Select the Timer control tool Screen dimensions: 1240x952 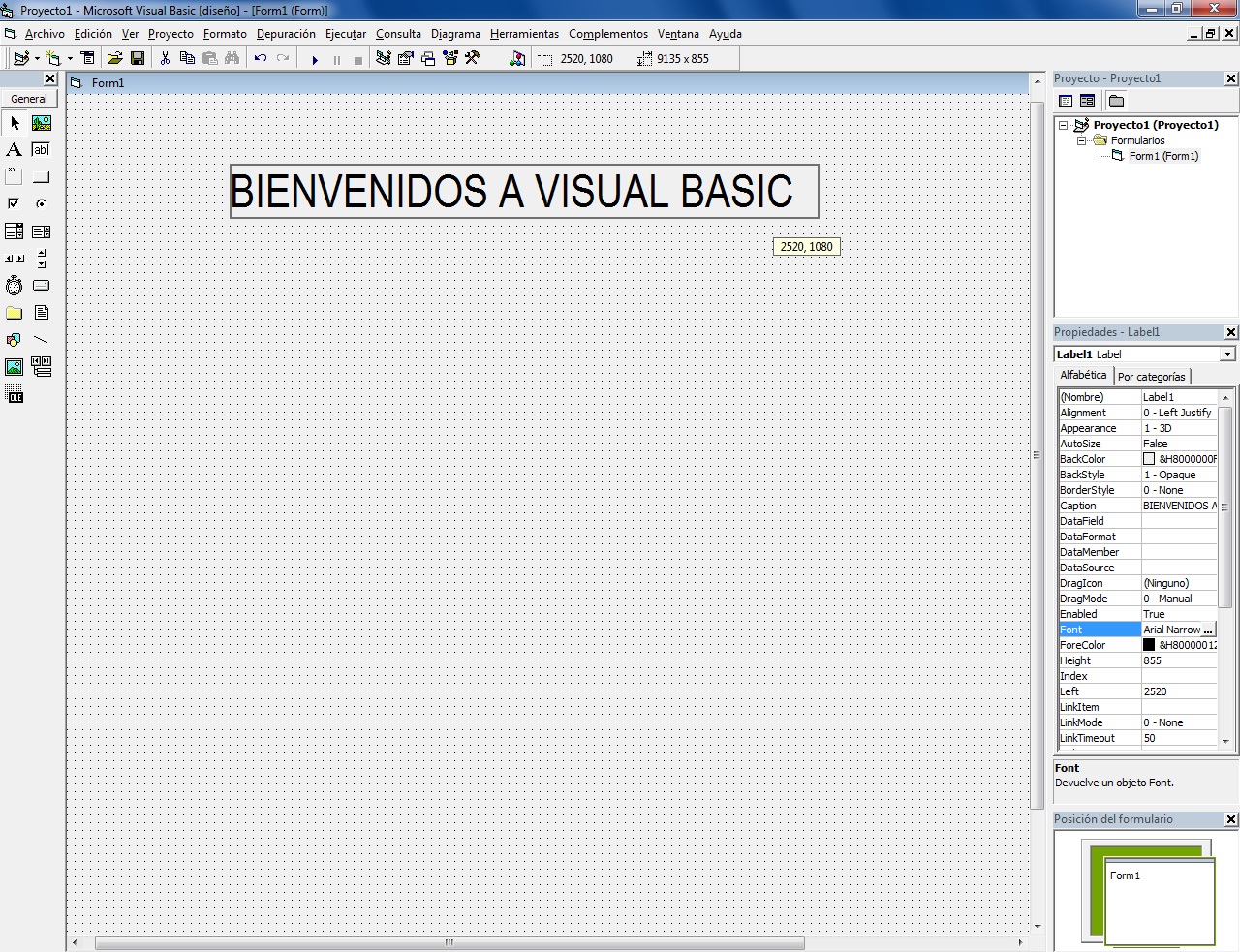coord(15,286)
